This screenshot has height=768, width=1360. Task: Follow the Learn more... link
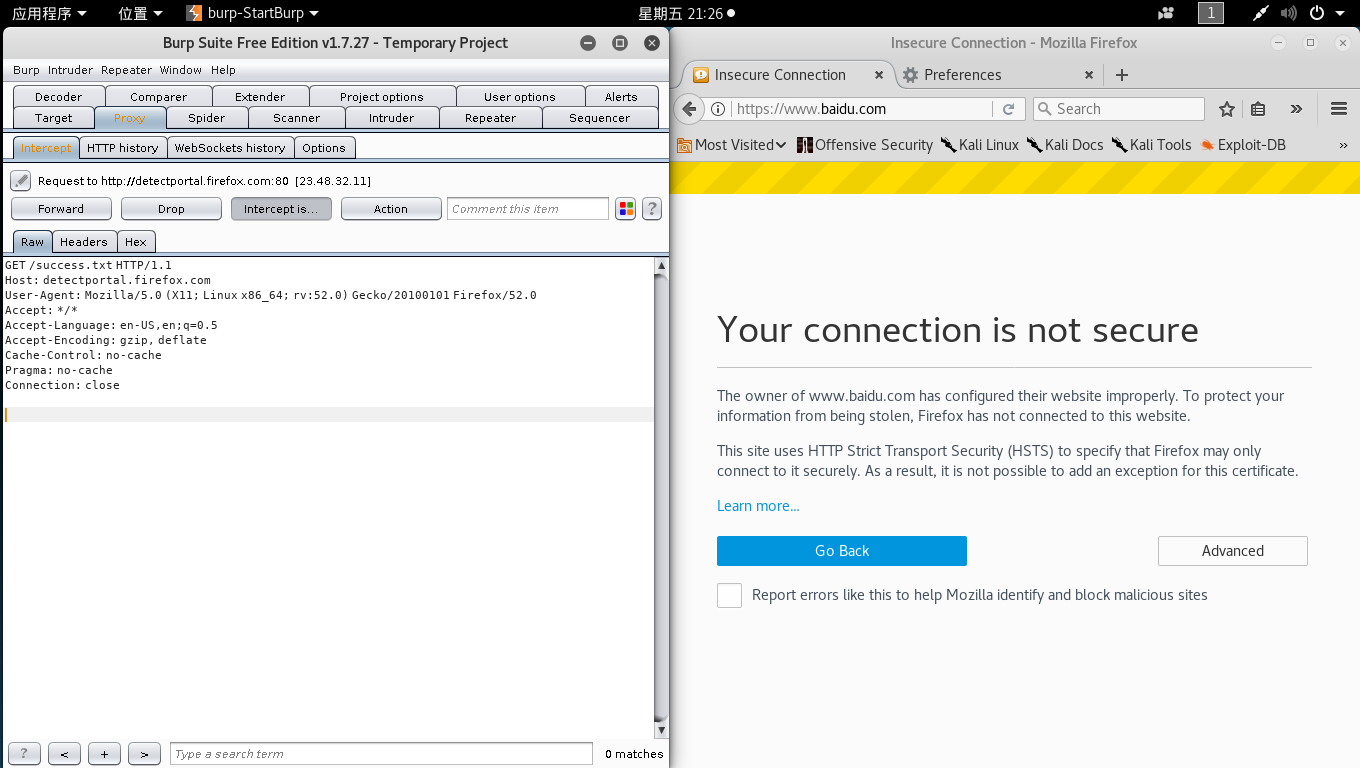pyautogui.click(x=758, y=506)
